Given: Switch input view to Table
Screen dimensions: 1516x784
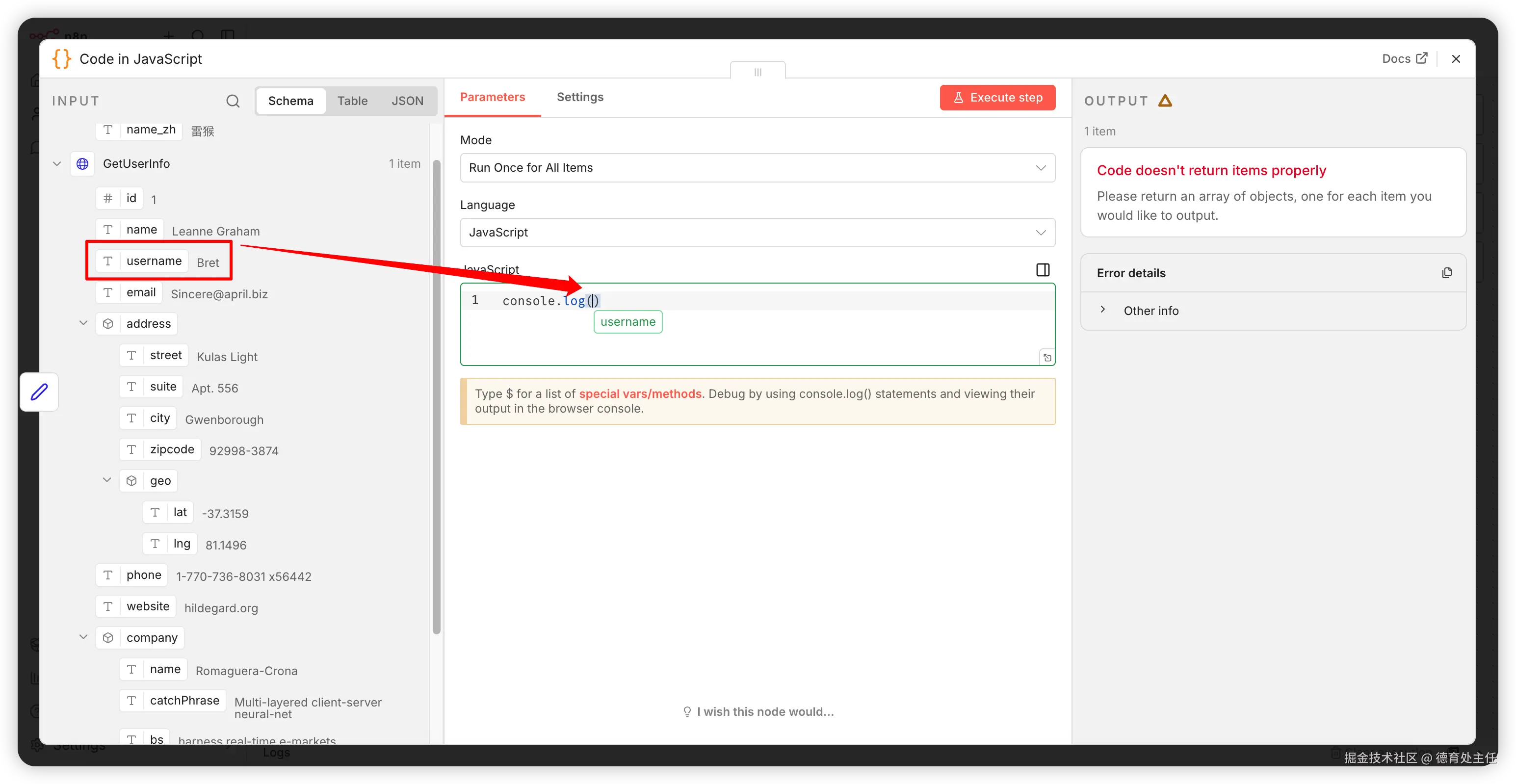Looking at the screenshot, I should (x=352, y=101).
